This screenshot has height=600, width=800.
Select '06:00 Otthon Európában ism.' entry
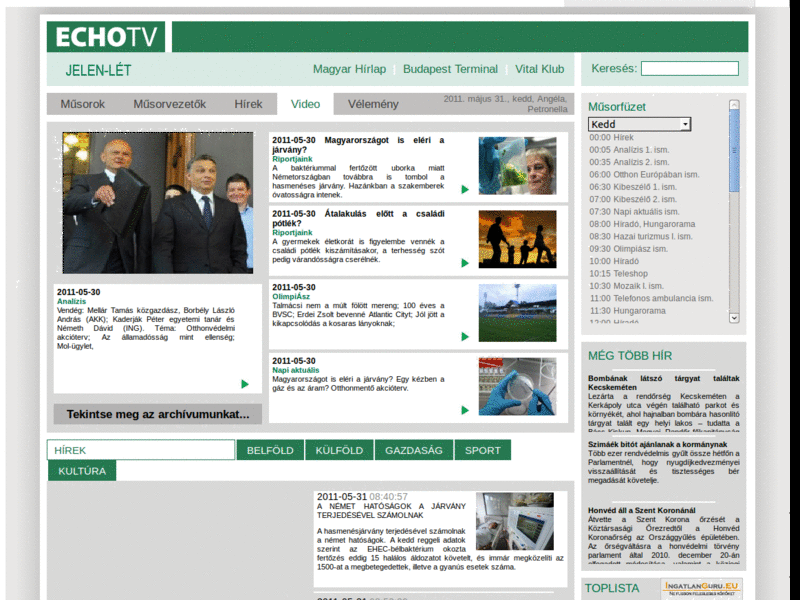644,174
